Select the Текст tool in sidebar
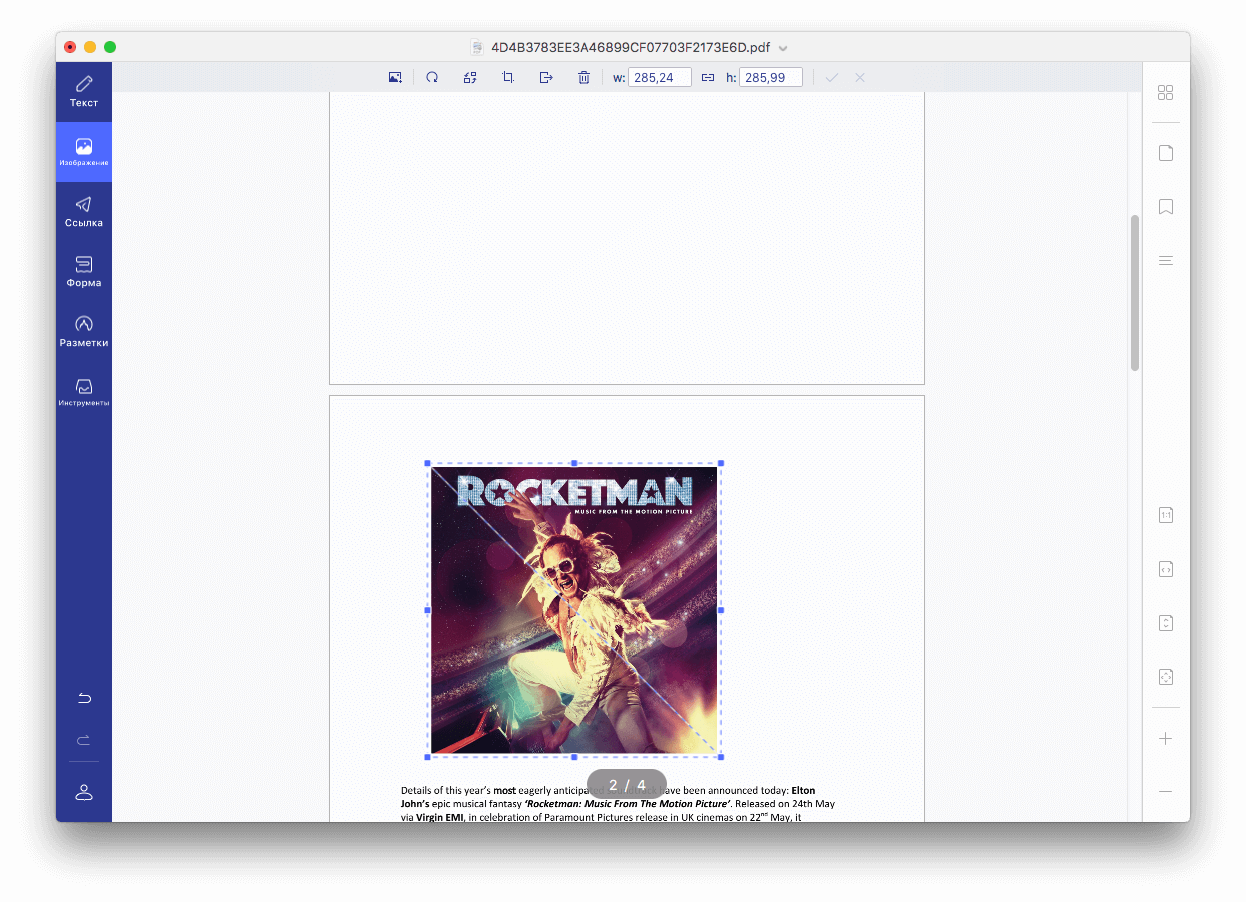Screen dimensions: 1246x902 [84, 91]
